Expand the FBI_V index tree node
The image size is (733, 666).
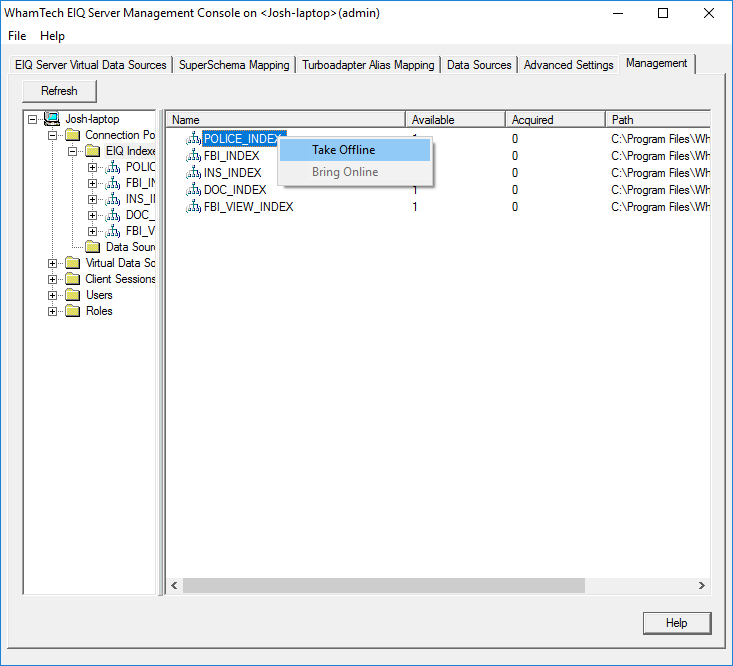click(93, 231)
